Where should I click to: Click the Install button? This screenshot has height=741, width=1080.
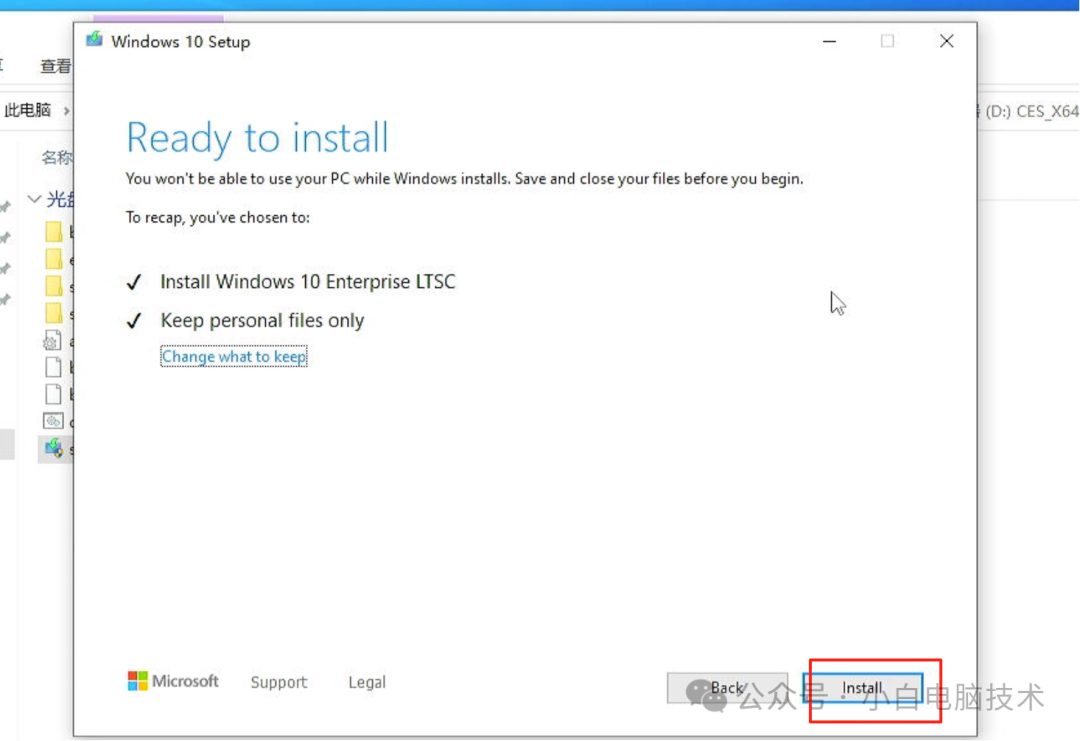862,687
